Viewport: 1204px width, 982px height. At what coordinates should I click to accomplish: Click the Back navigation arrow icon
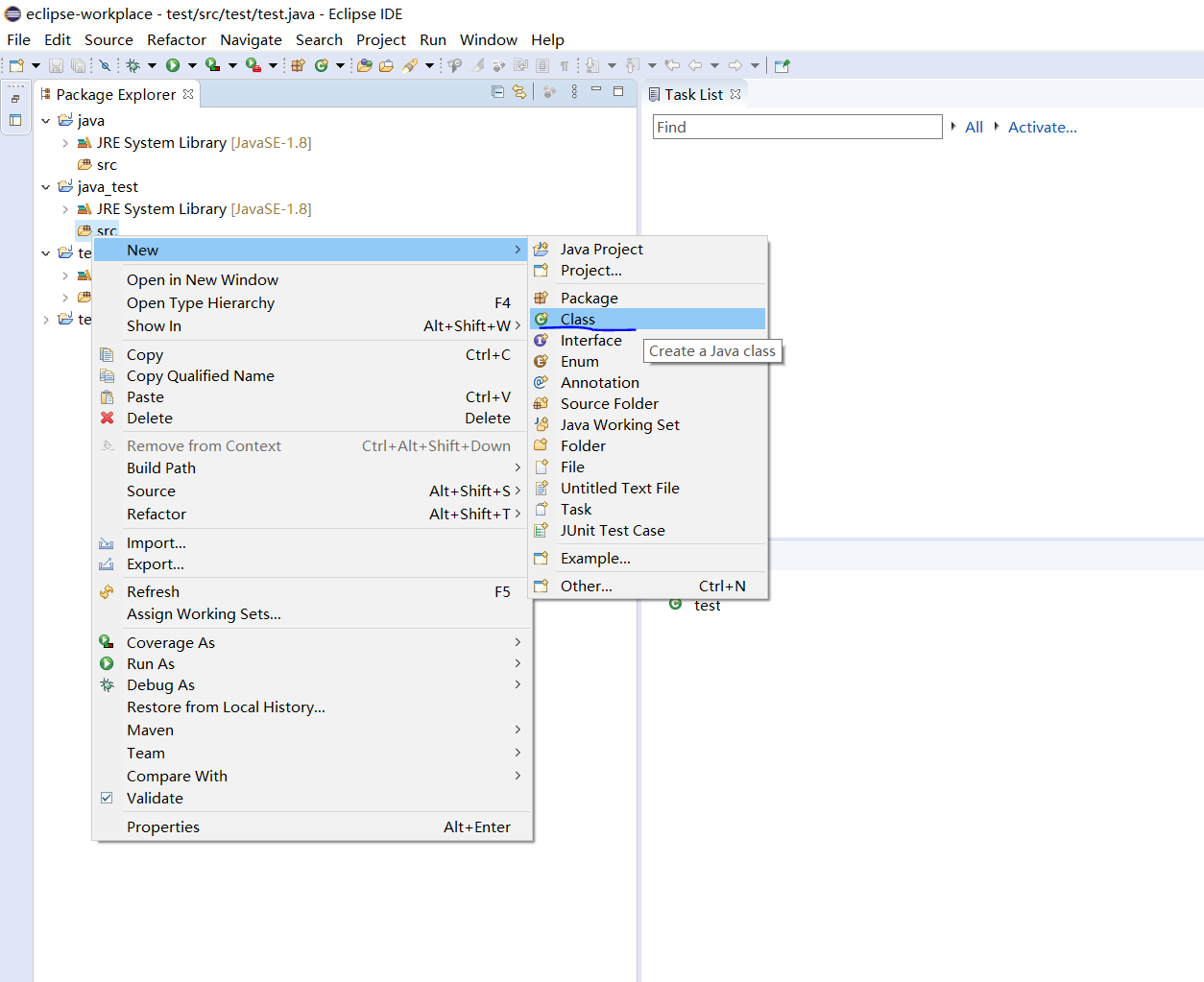(695, 65)
